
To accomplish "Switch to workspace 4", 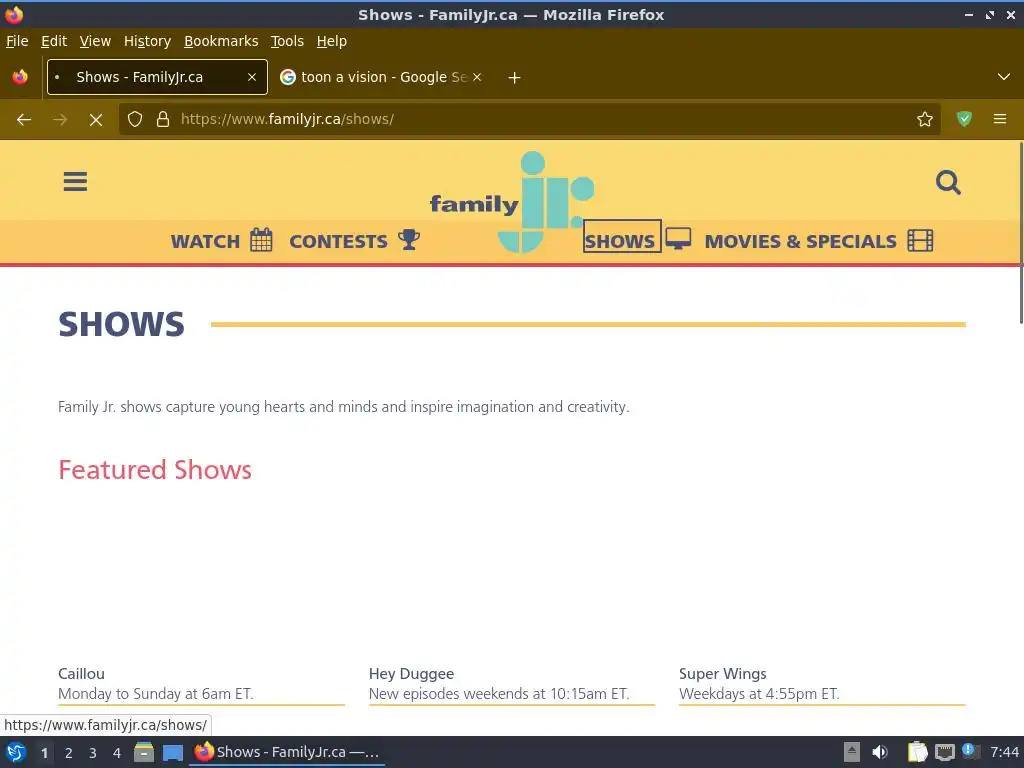I will 117,753.
